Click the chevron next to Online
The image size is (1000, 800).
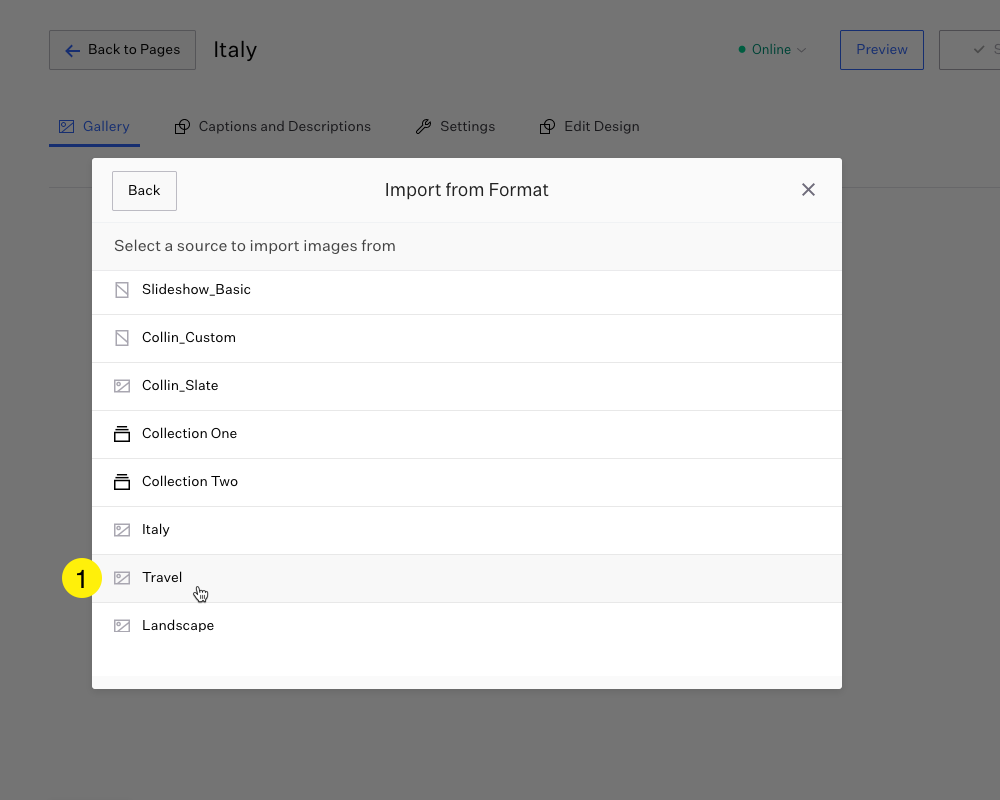(x=802, y=50)
